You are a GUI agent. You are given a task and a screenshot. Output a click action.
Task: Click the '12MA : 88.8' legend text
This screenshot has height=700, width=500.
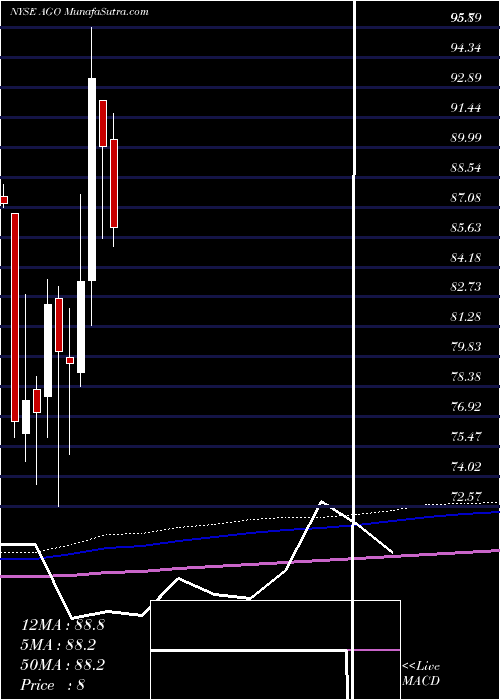click(63, 625)
